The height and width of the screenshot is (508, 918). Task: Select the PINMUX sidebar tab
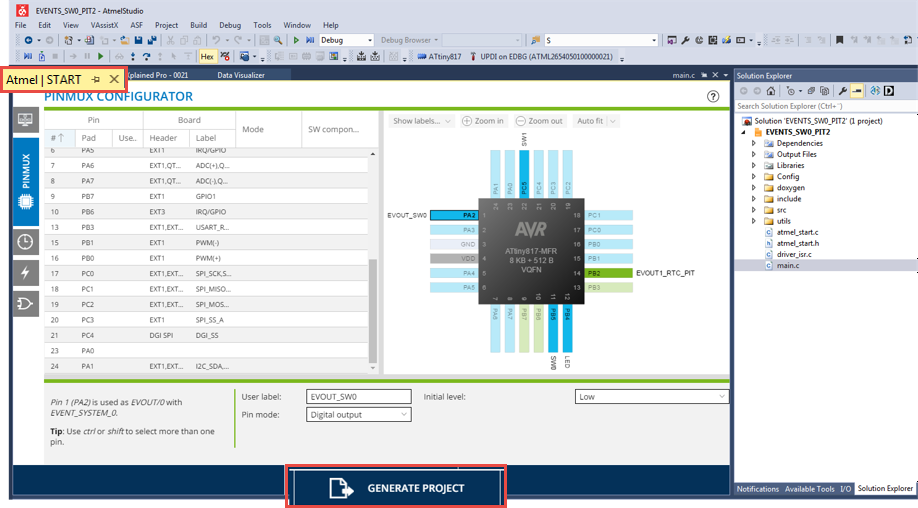click(x=25, y=182)
